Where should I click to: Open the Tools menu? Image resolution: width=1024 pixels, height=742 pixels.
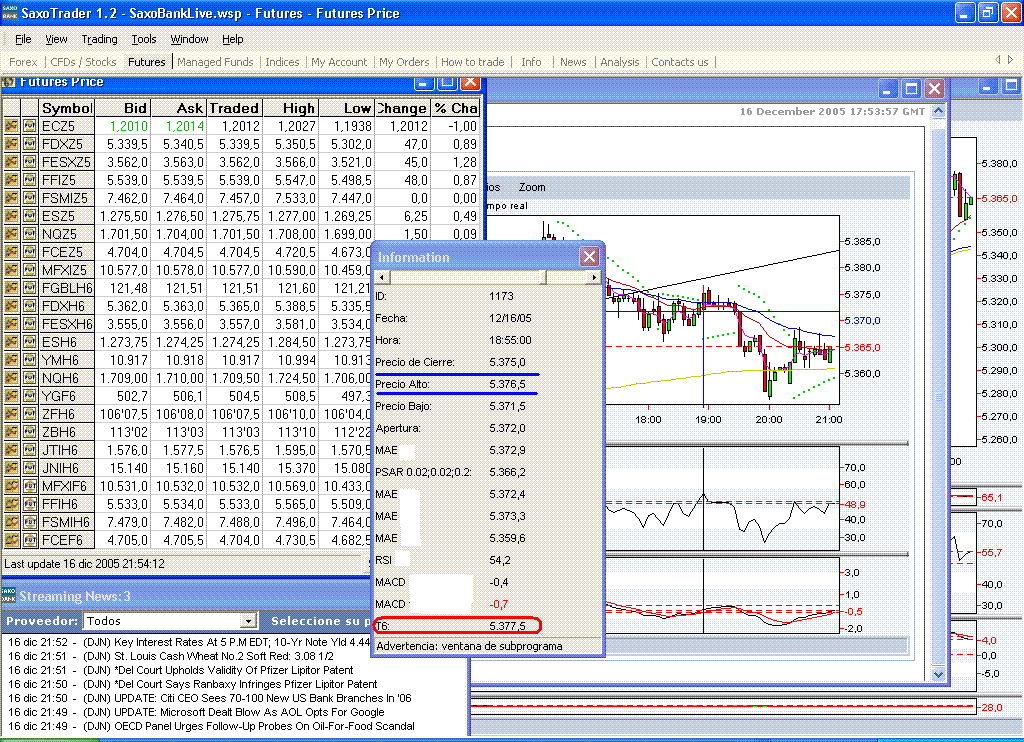tap(144, 39)
